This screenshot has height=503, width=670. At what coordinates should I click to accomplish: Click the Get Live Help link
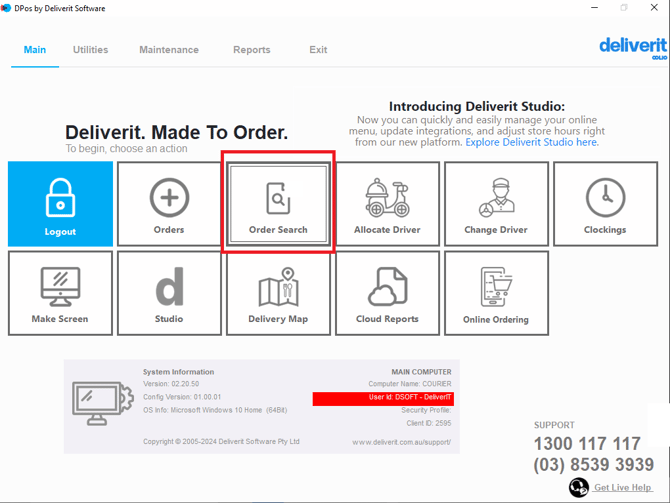tap(623, 487)
